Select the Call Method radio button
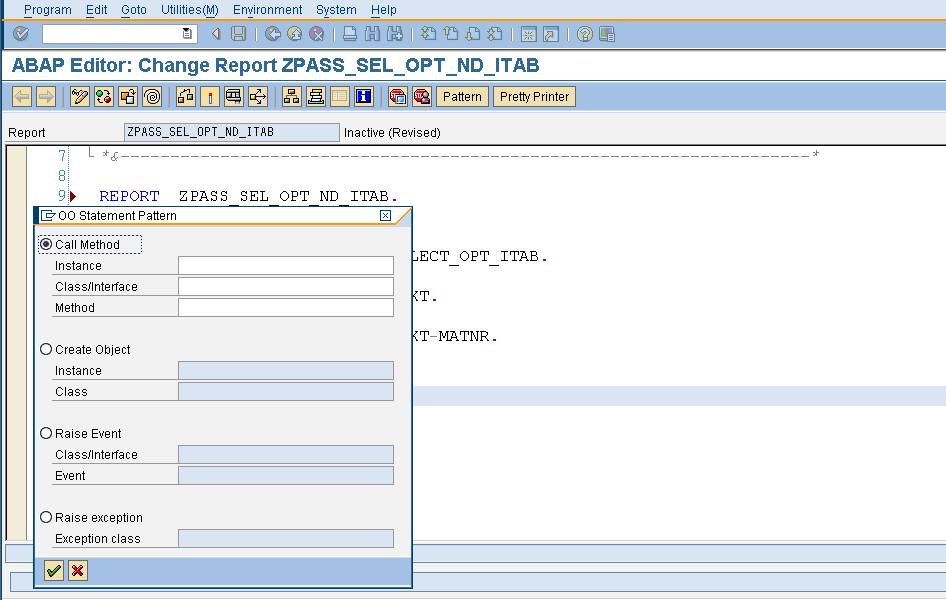 [x=46, y=244]
